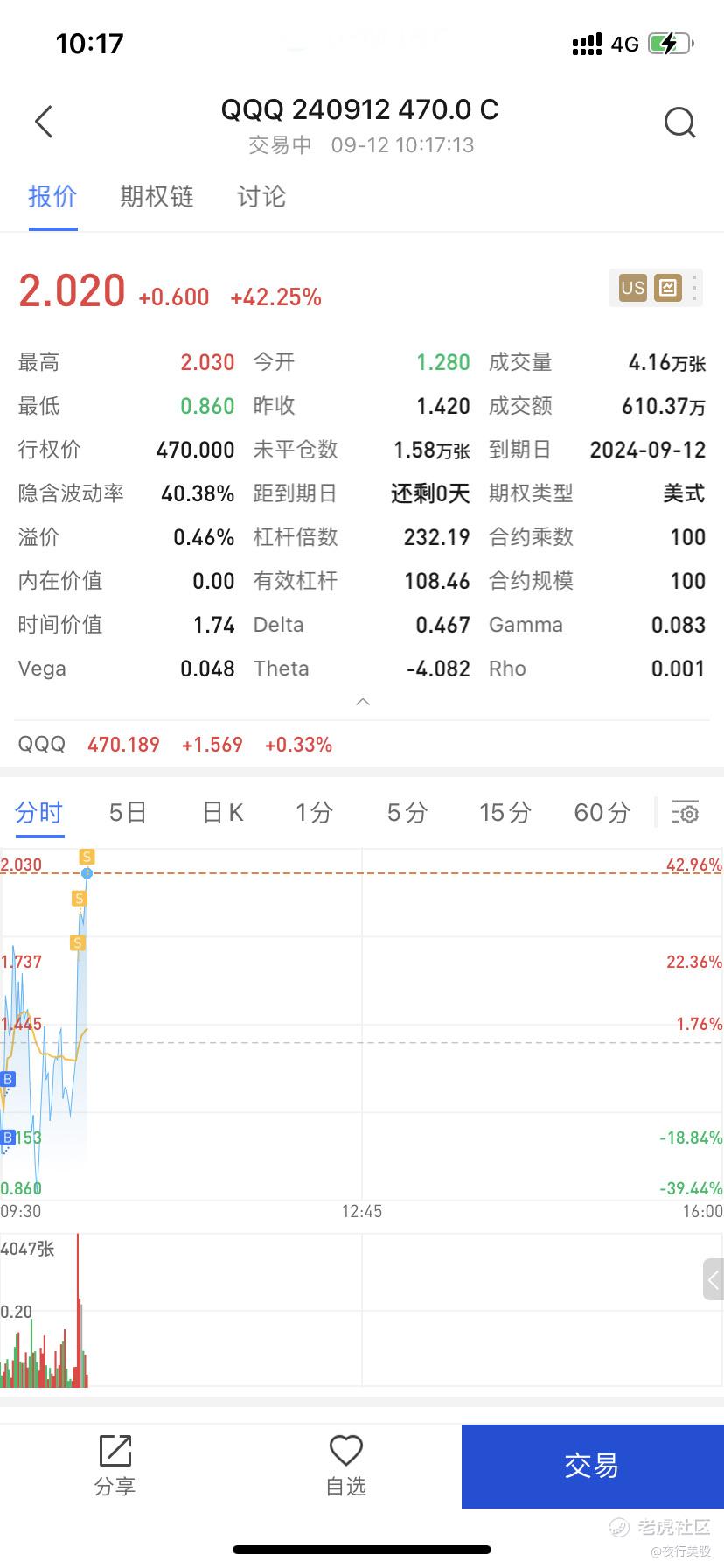Switch to the 期权链 tab

pyautogui.click(x=157, y=197)
